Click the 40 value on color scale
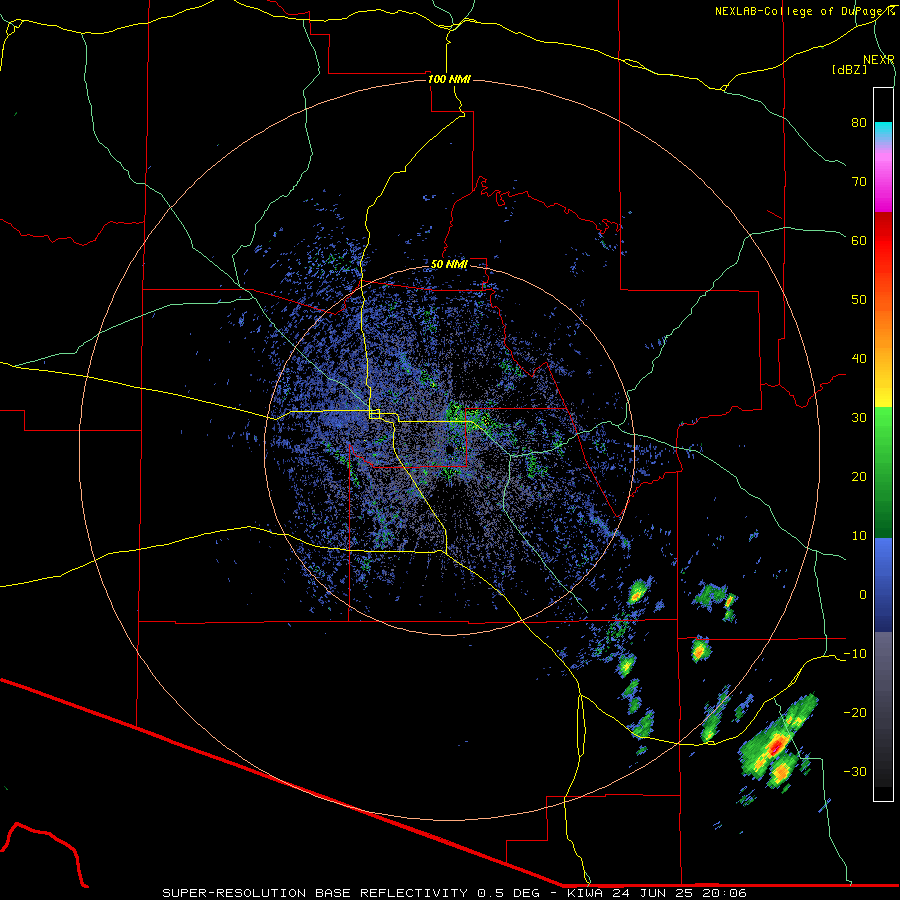Viewport: 900px width, 900px height. (x=859, y=359)
